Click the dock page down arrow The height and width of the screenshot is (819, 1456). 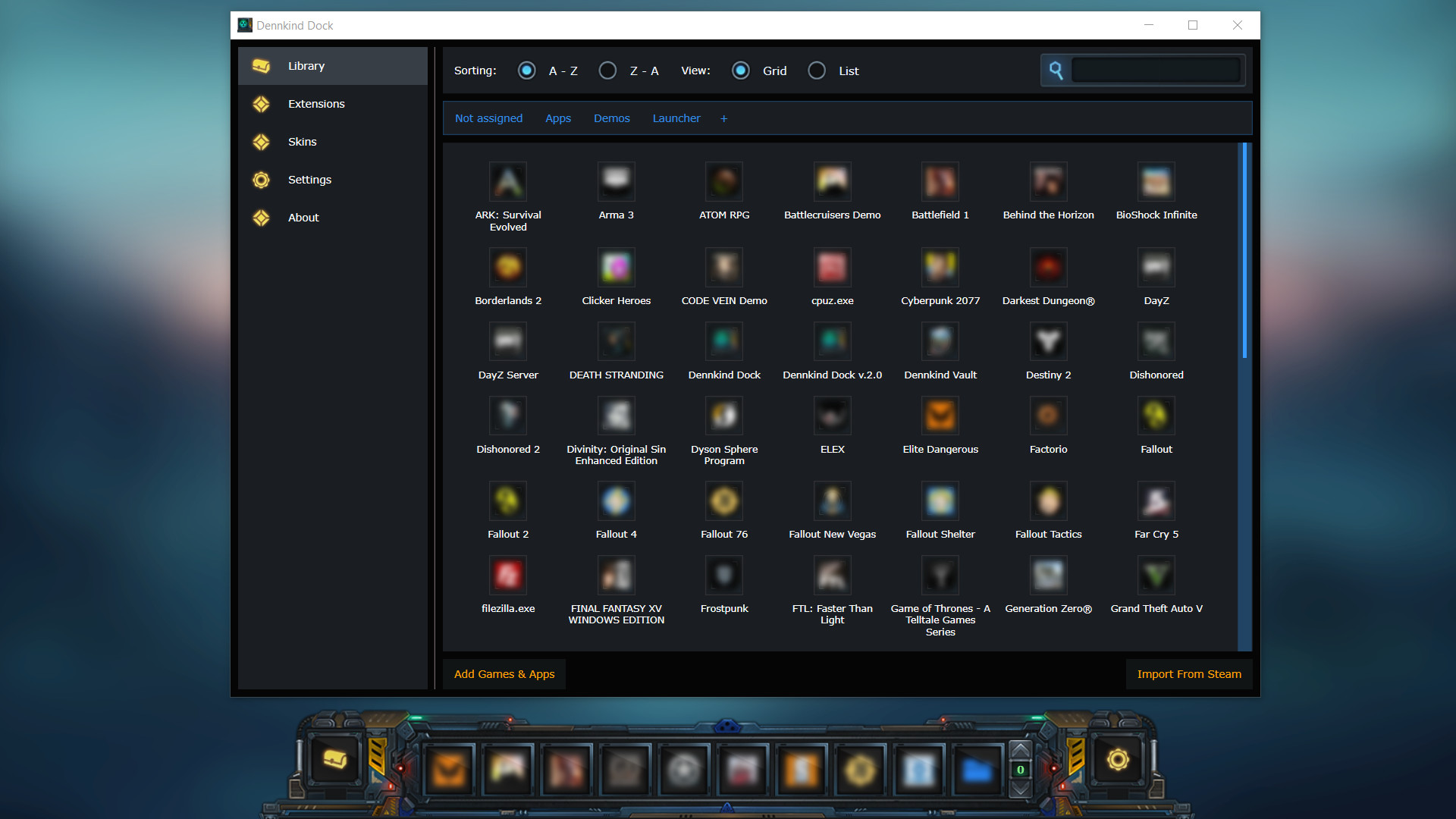click(1021, 789)
